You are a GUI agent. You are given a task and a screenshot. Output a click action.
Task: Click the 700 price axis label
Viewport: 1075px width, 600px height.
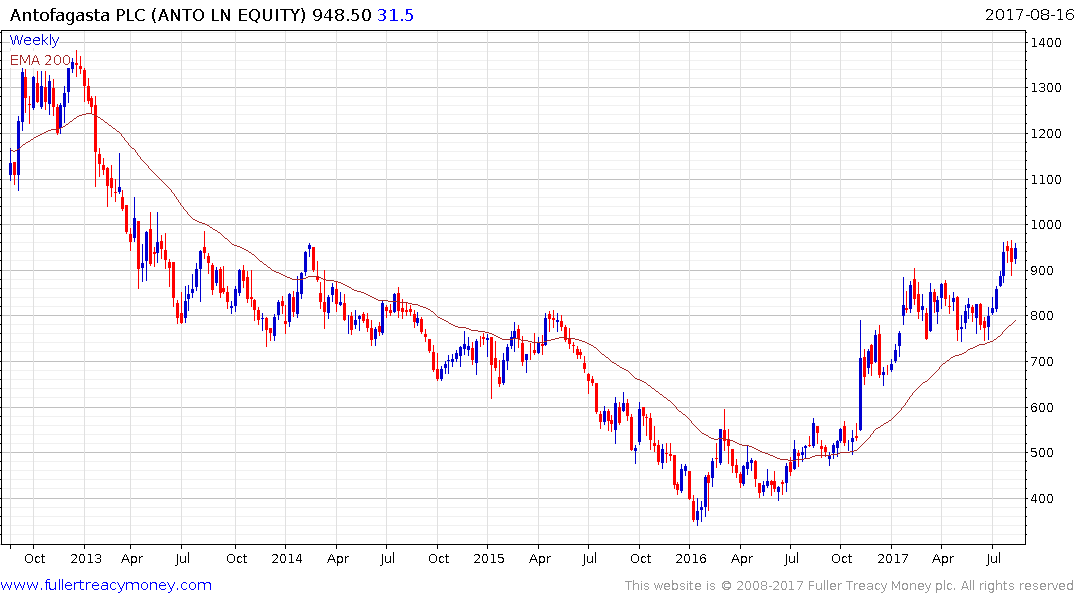coord(1042,362)
